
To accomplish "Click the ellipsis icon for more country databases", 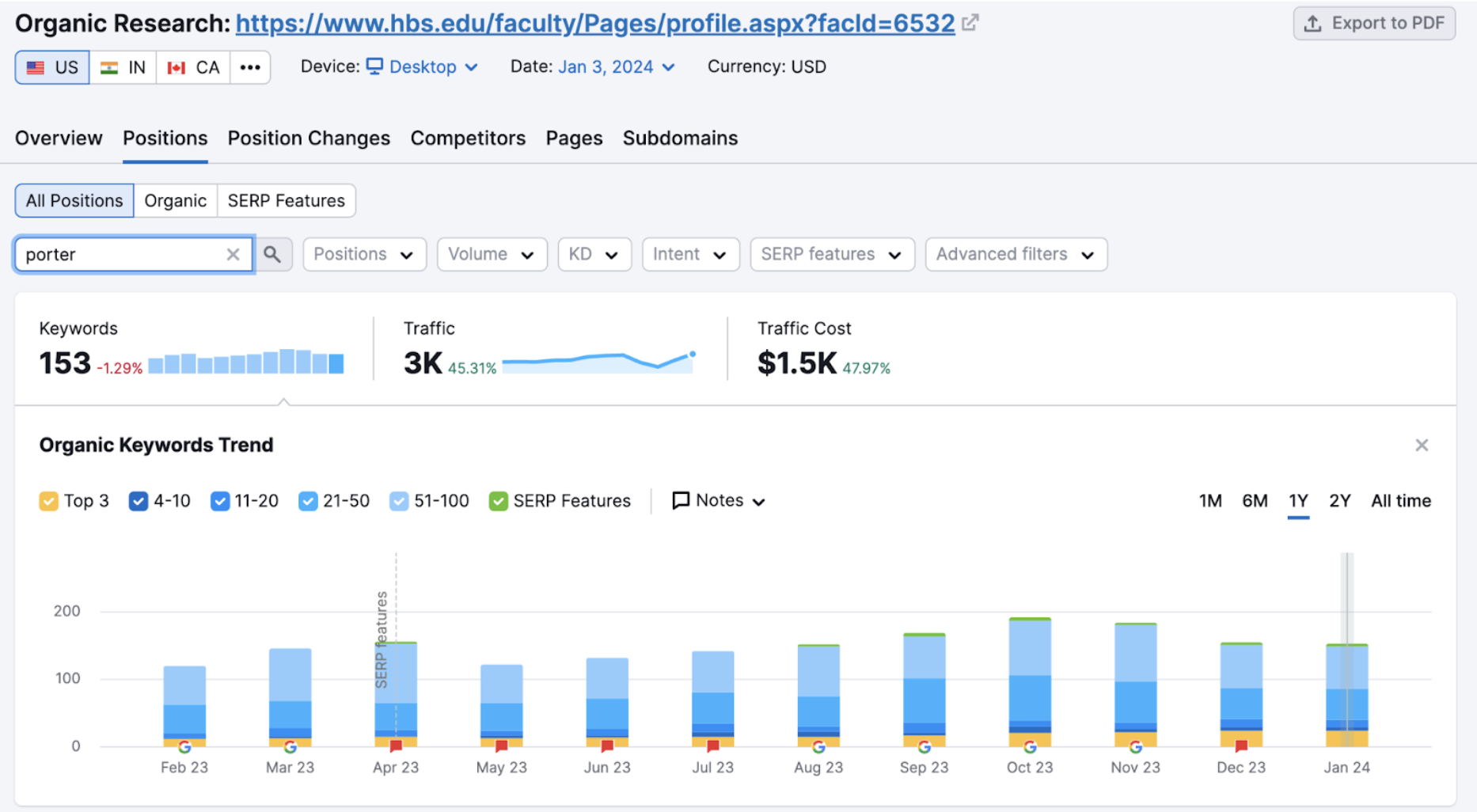I will point(250,67).
